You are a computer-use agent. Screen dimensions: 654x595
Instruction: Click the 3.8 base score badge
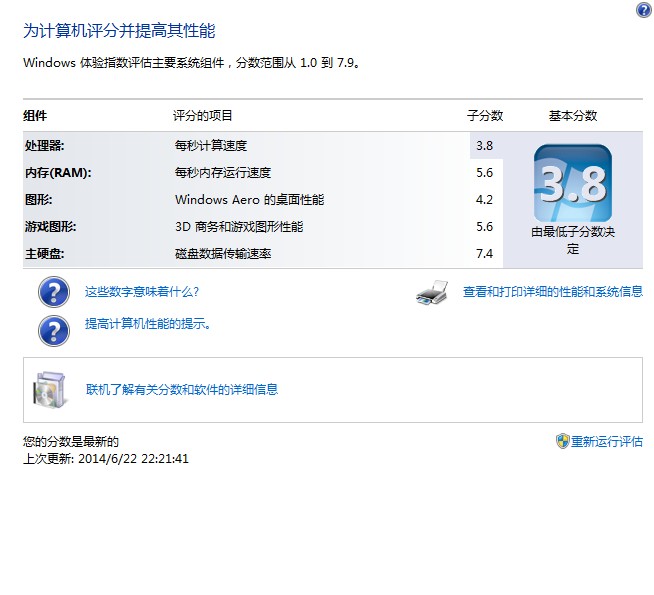(572, 183)
